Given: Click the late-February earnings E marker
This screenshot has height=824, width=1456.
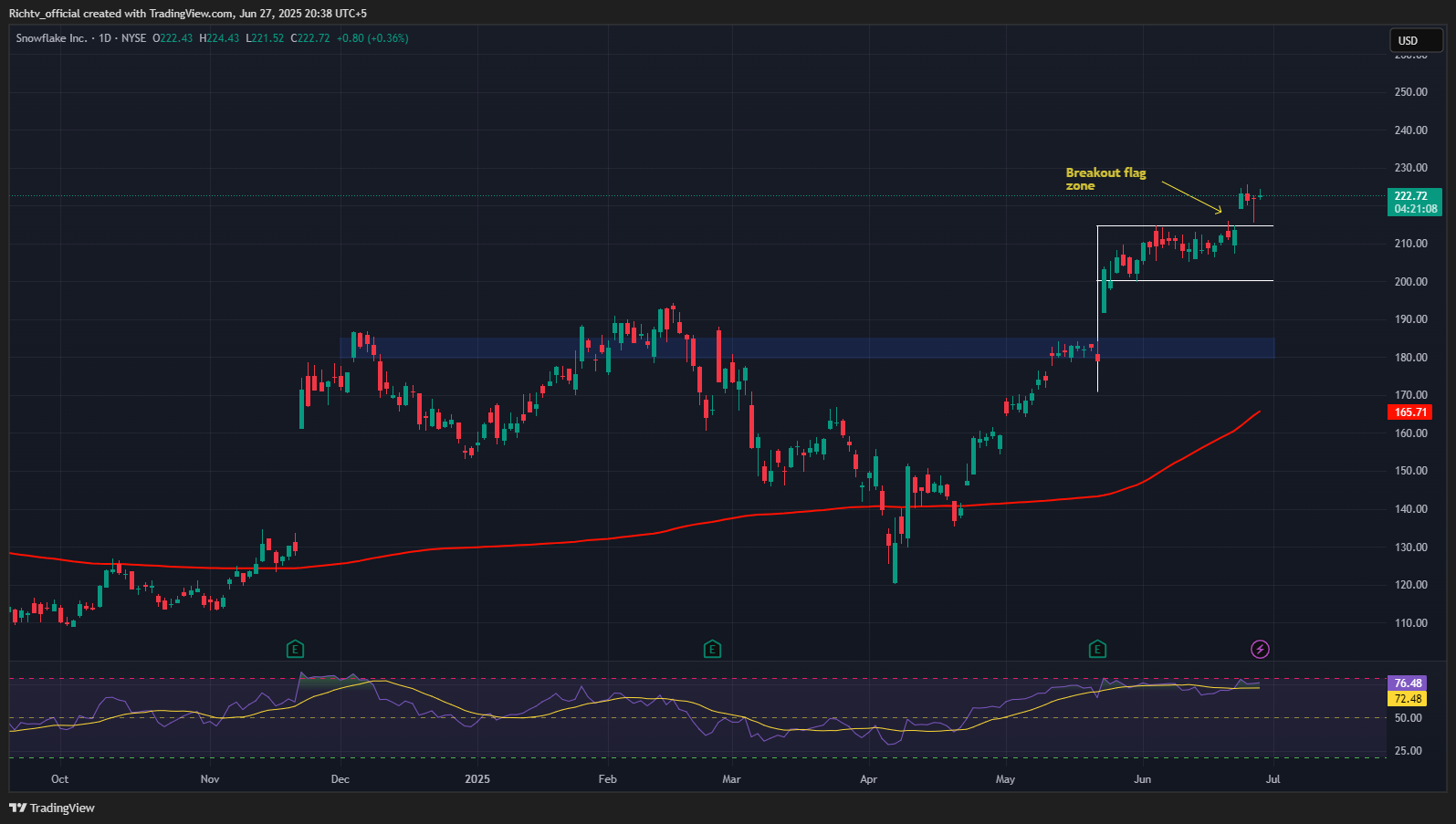Looking at the screenshot, I should point(712,650).
